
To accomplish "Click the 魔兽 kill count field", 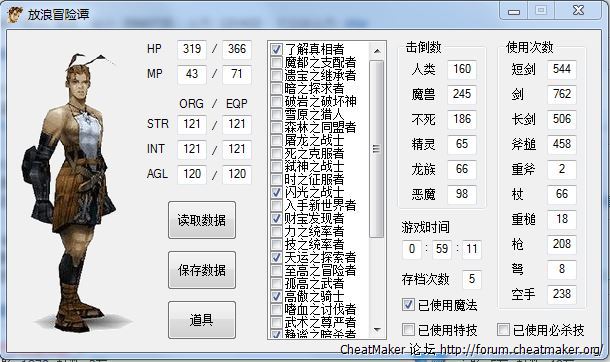I will point(462,94).
